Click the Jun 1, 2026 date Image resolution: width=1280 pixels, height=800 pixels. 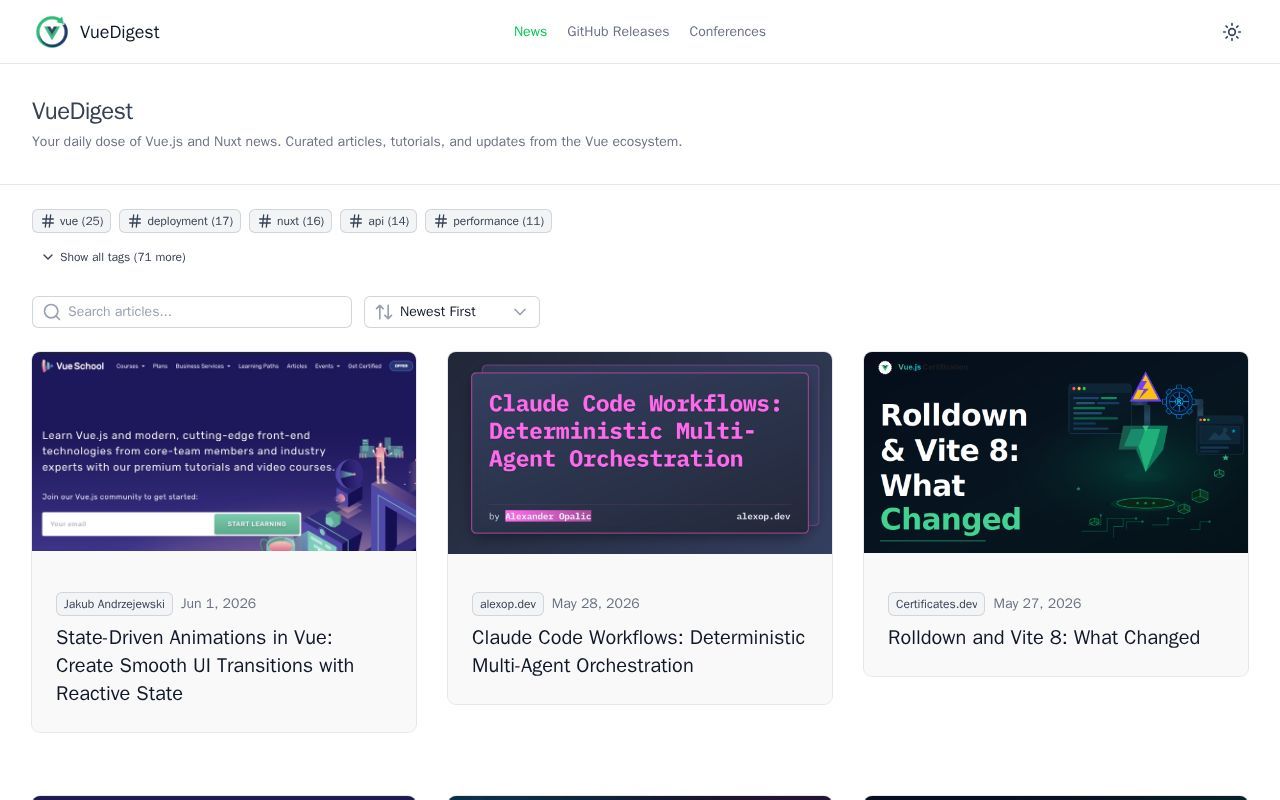click(x=218, y=603)
